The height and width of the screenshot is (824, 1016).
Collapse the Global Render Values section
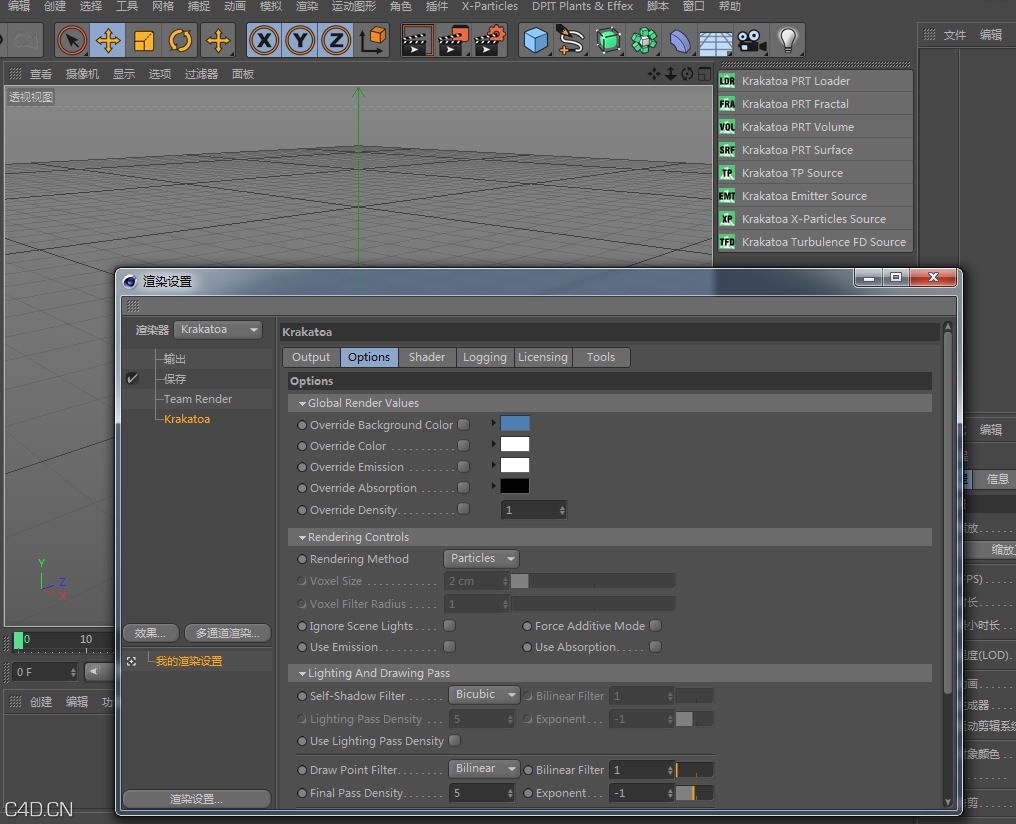303,403
